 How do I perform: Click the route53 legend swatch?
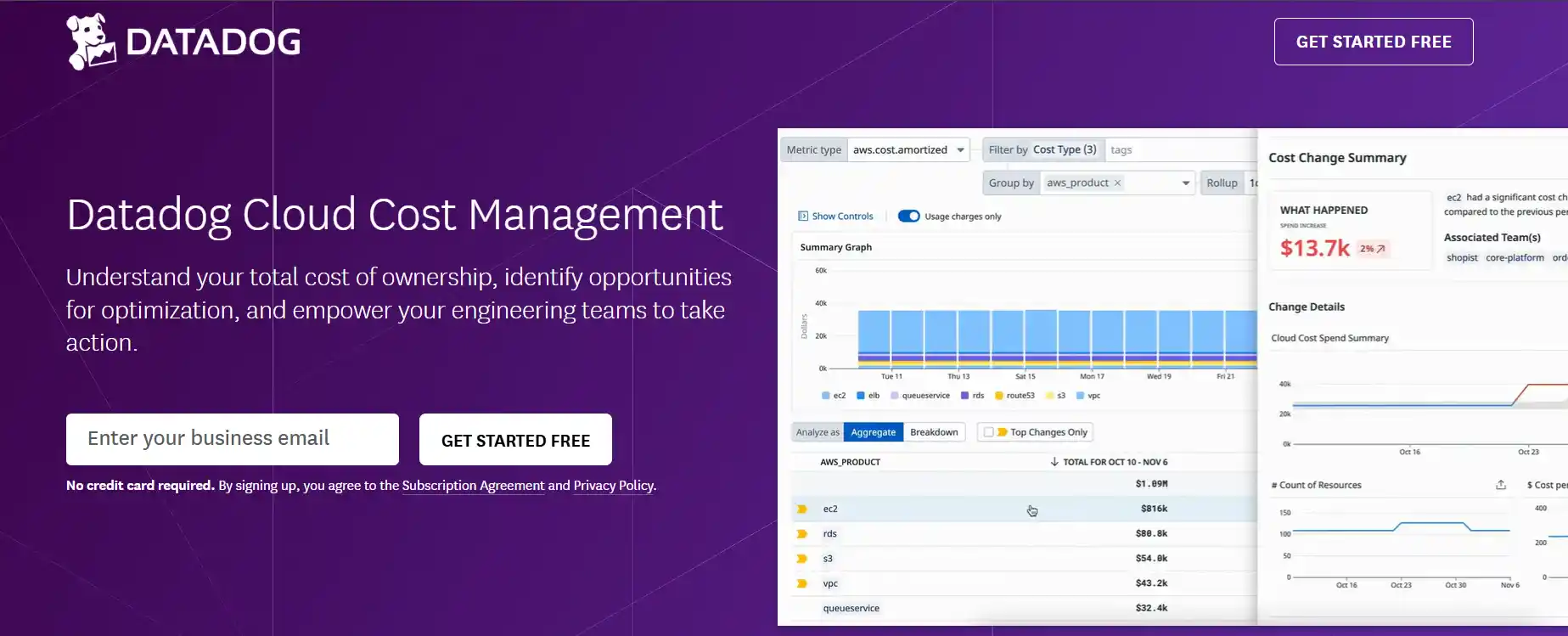point(999,396)
